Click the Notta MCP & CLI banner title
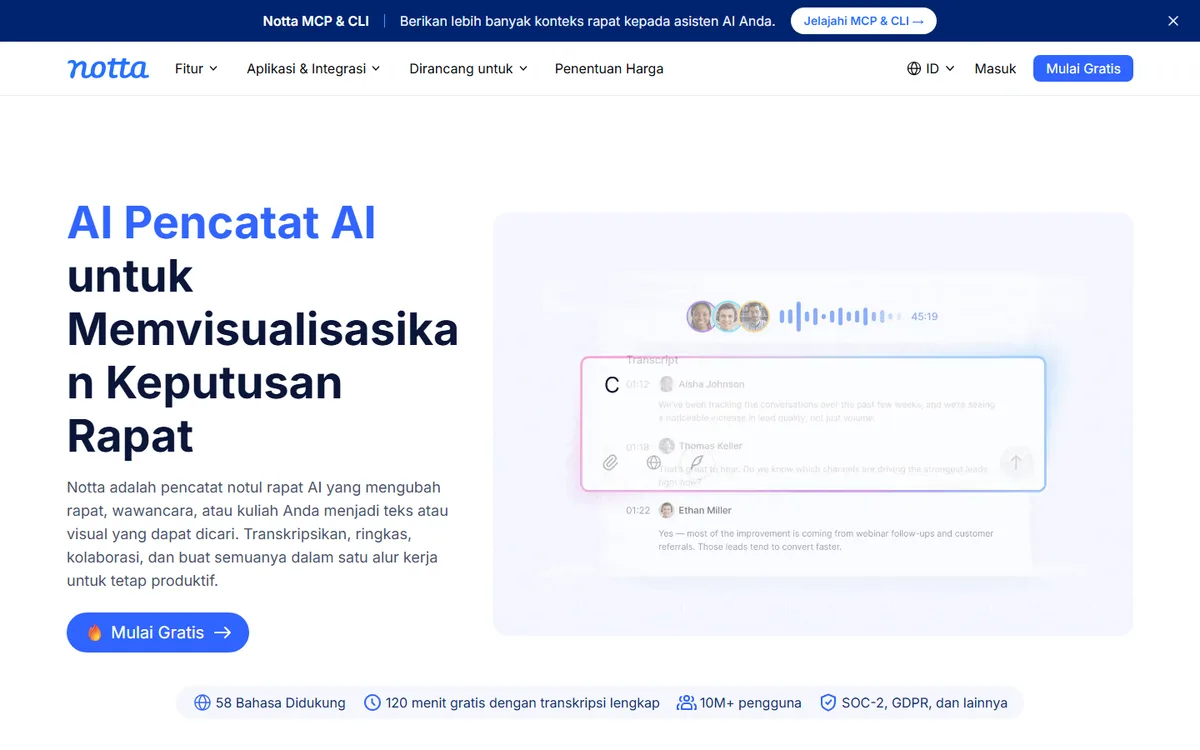Screen dimensions: 1200x750 pyautogui.click(x=316, y=21)
